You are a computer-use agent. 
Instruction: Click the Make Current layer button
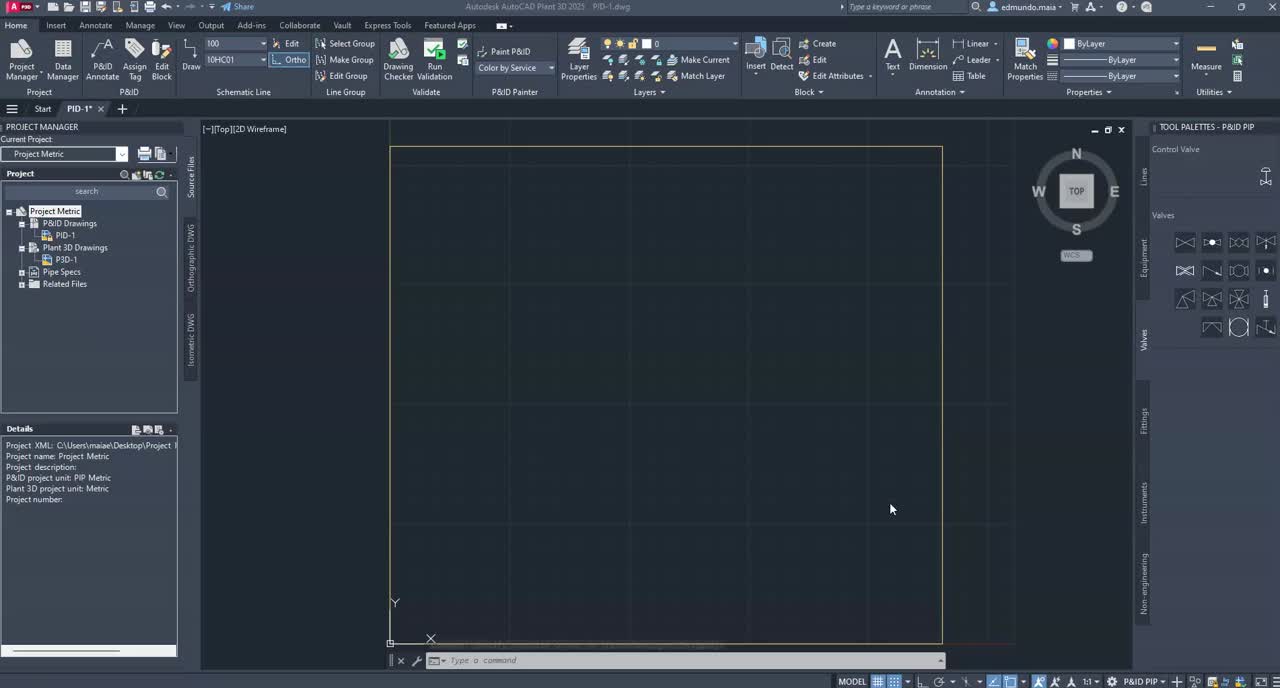click(x=704, y=60)
